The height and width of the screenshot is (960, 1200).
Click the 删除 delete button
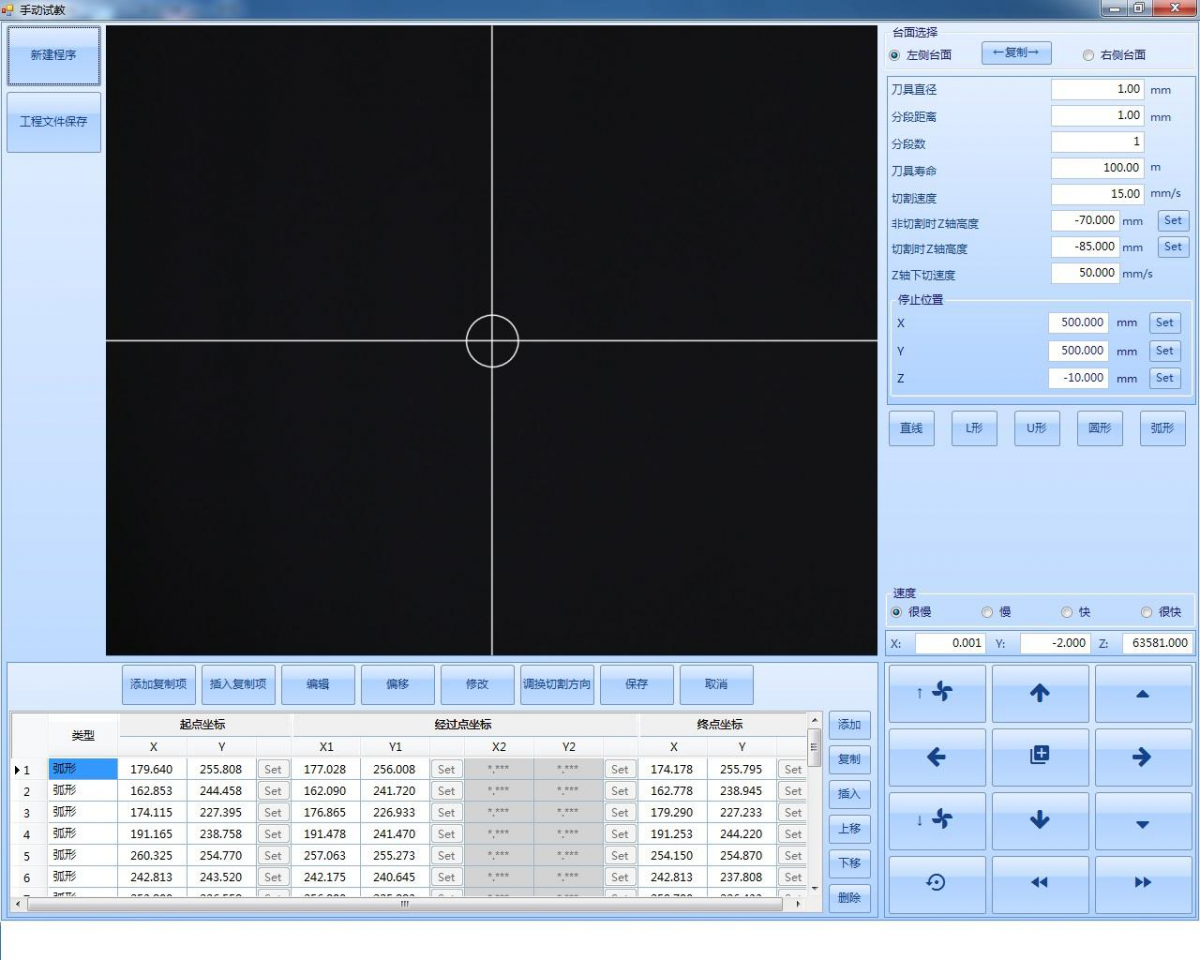pos(849,898)
